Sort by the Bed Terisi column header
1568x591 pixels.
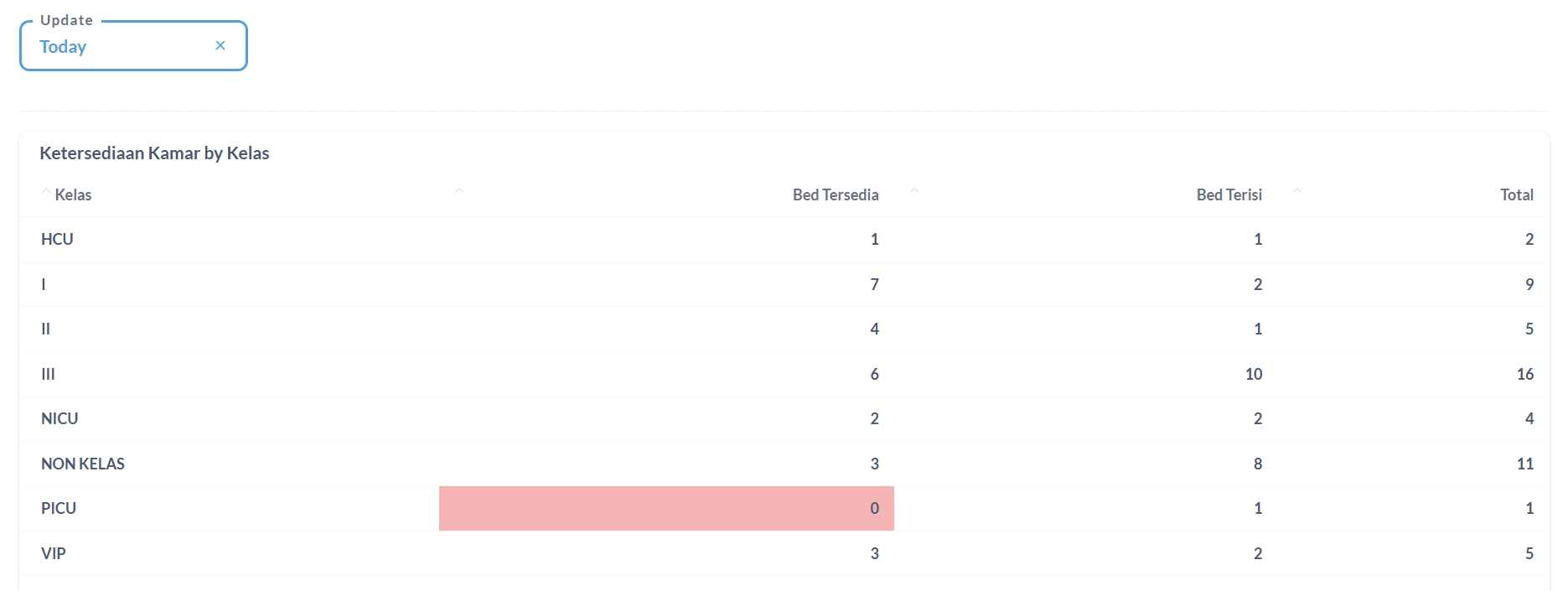tap(1229, 195)
